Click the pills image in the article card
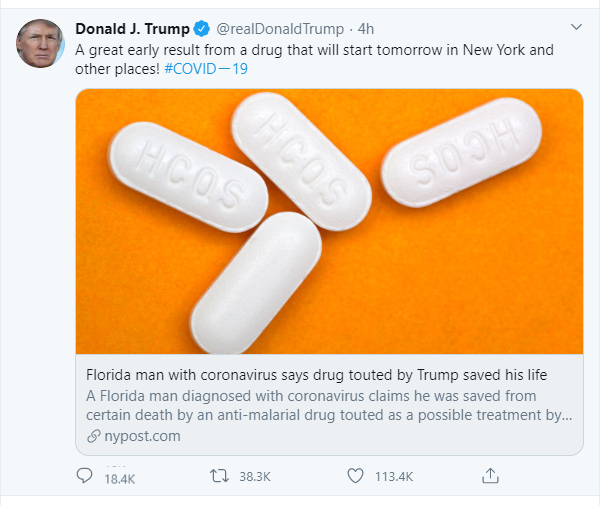Screen dimensions: 611x505 (x=329, y=221)
